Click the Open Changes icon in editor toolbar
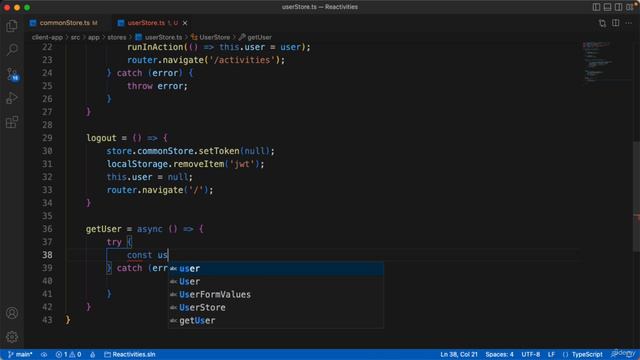This screenshot has width=640, height=360. pos(602,23)
